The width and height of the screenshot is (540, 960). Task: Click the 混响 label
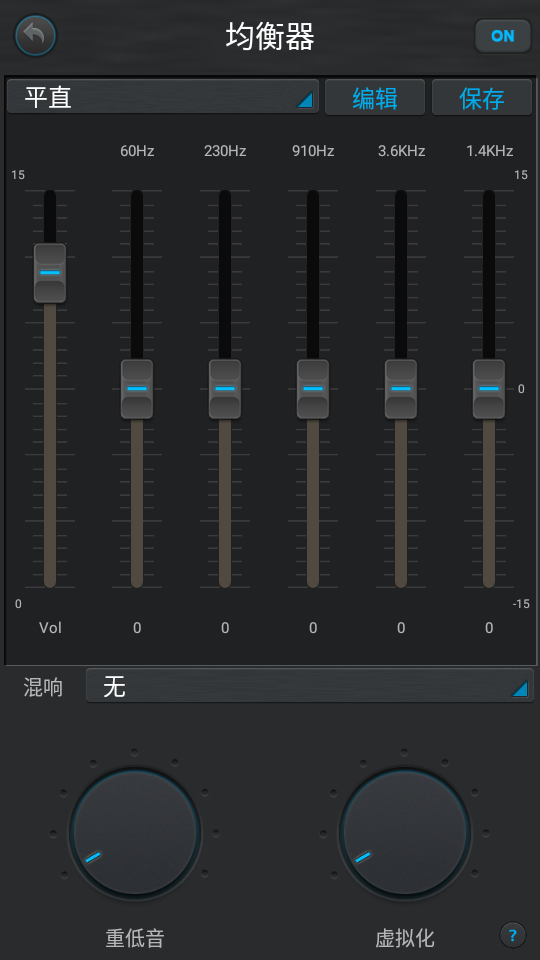tap(43, 688)
